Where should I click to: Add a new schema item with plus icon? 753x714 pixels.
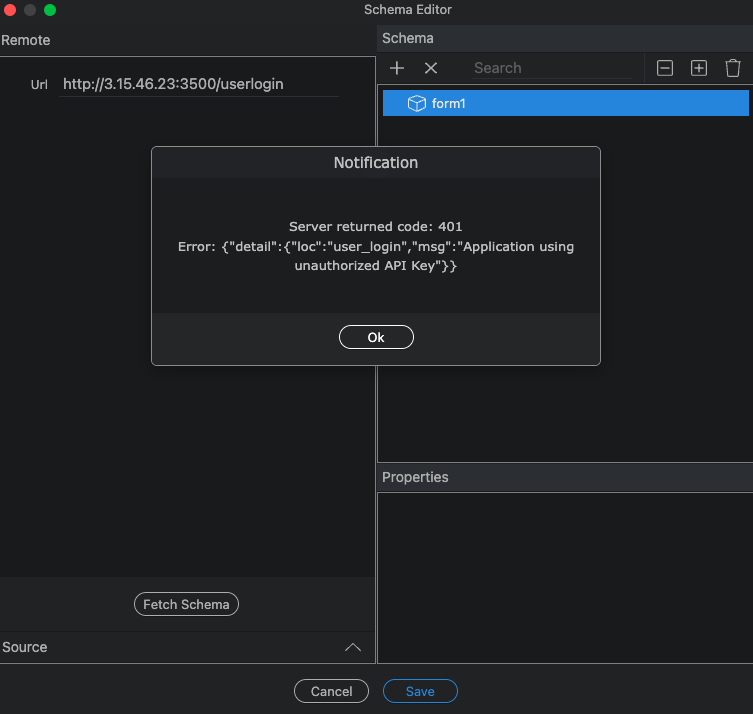tap(397, 68)
